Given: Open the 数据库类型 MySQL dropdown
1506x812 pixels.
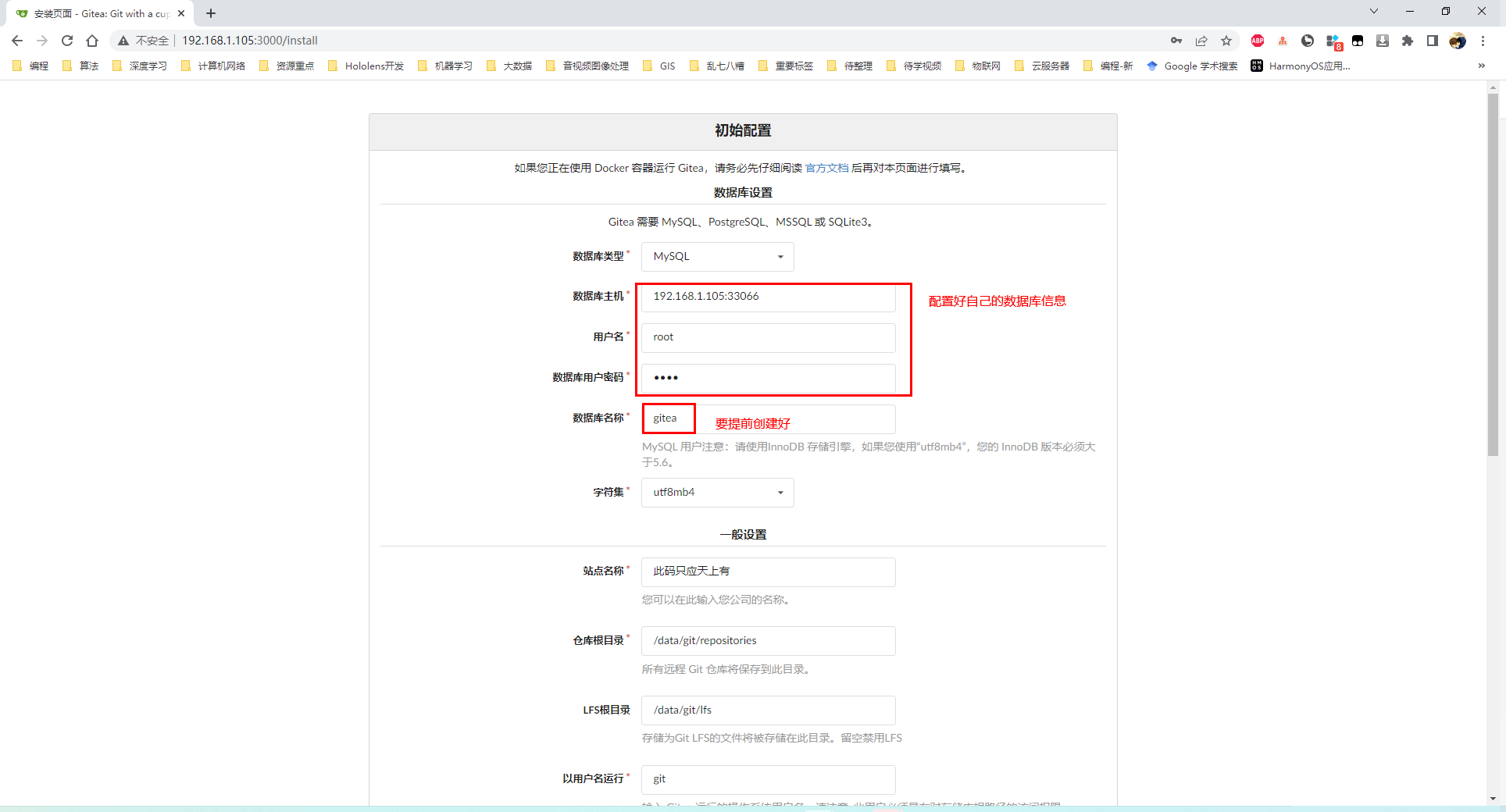Looking at the screenshot, I should click(718, 257).
